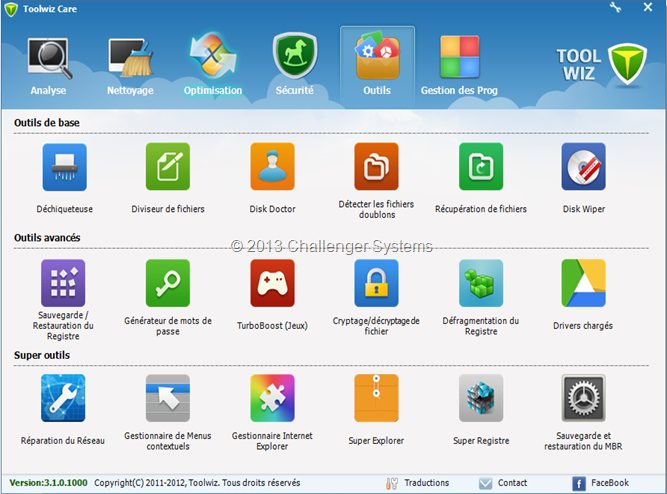This screenshot has height=494, width=667.
Task: Start Défragmentation du Registre
Action: click(x=481, y=283)
